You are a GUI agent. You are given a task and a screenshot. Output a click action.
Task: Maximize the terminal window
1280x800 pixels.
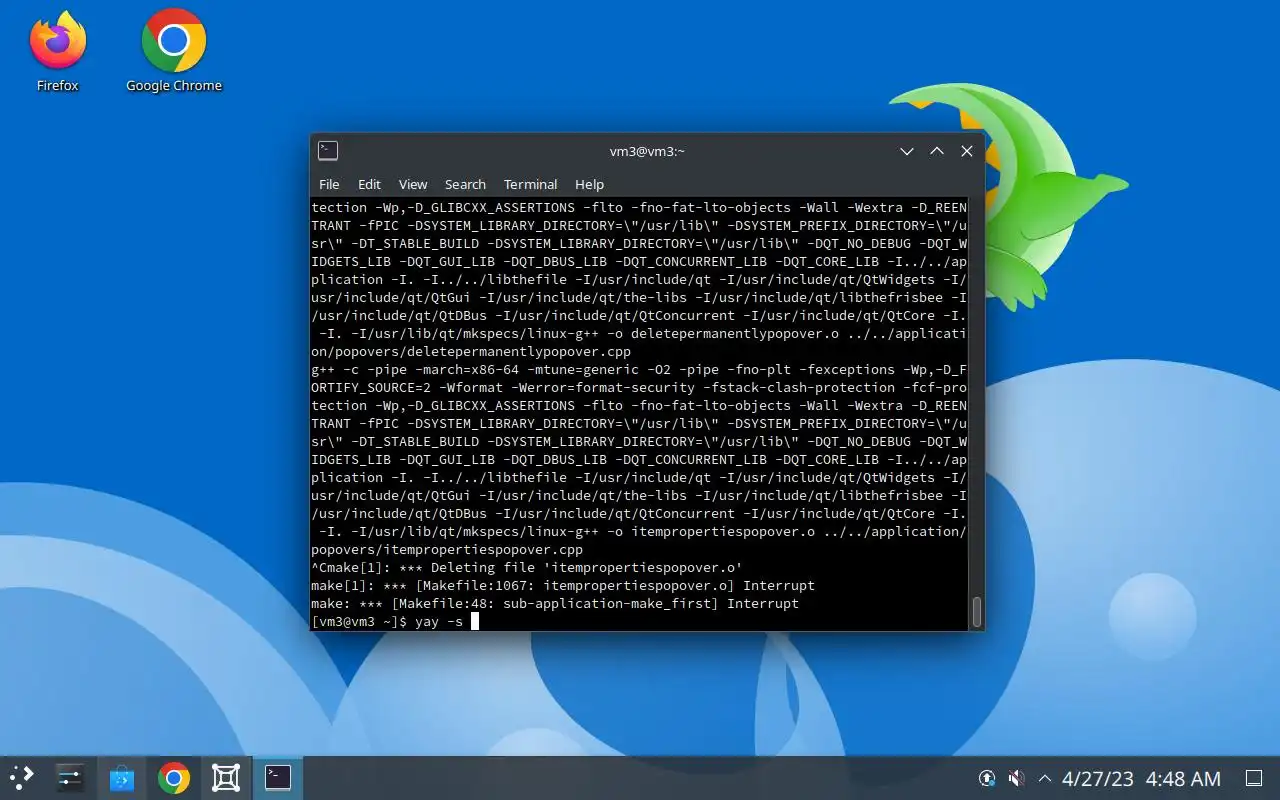coord(937,151)
